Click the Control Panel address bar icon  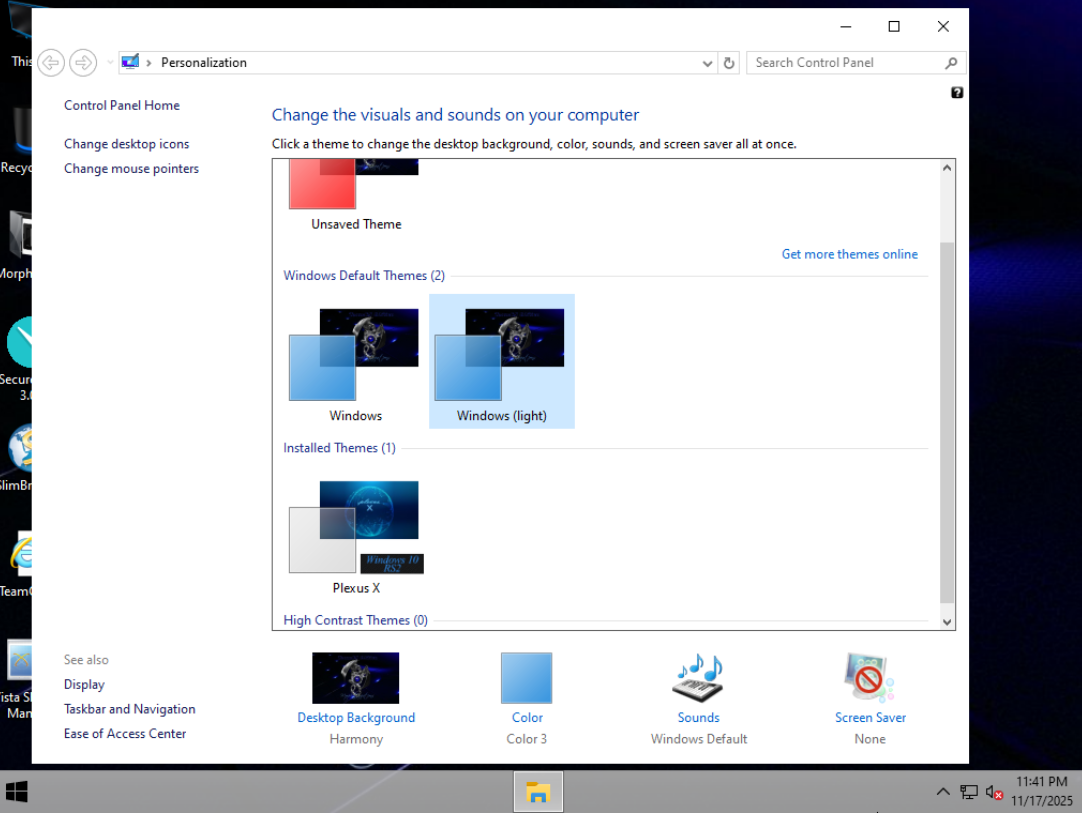(x=130, y=62)
